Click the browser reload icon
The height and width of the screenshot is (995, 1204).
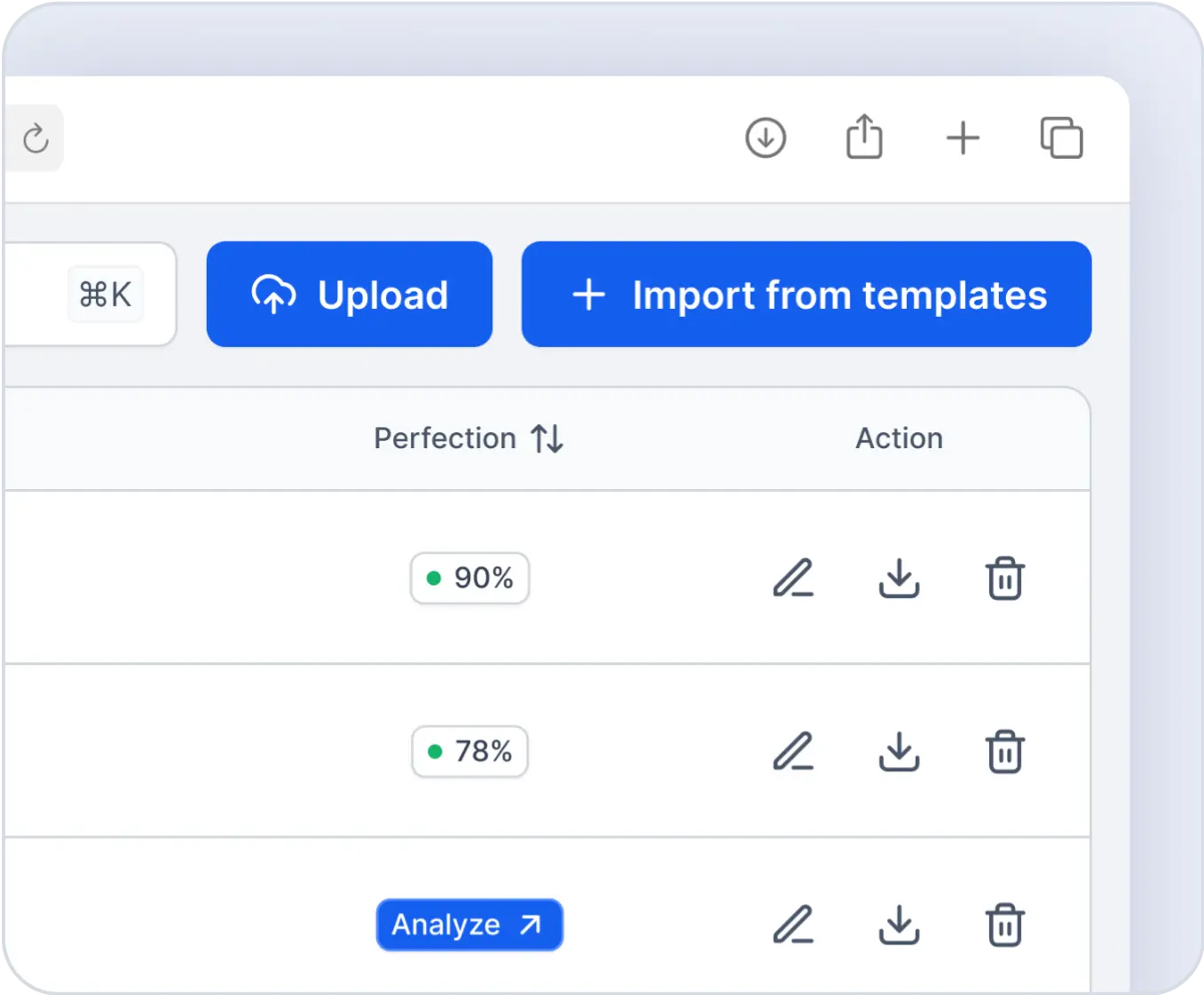[x=35, y=138]
